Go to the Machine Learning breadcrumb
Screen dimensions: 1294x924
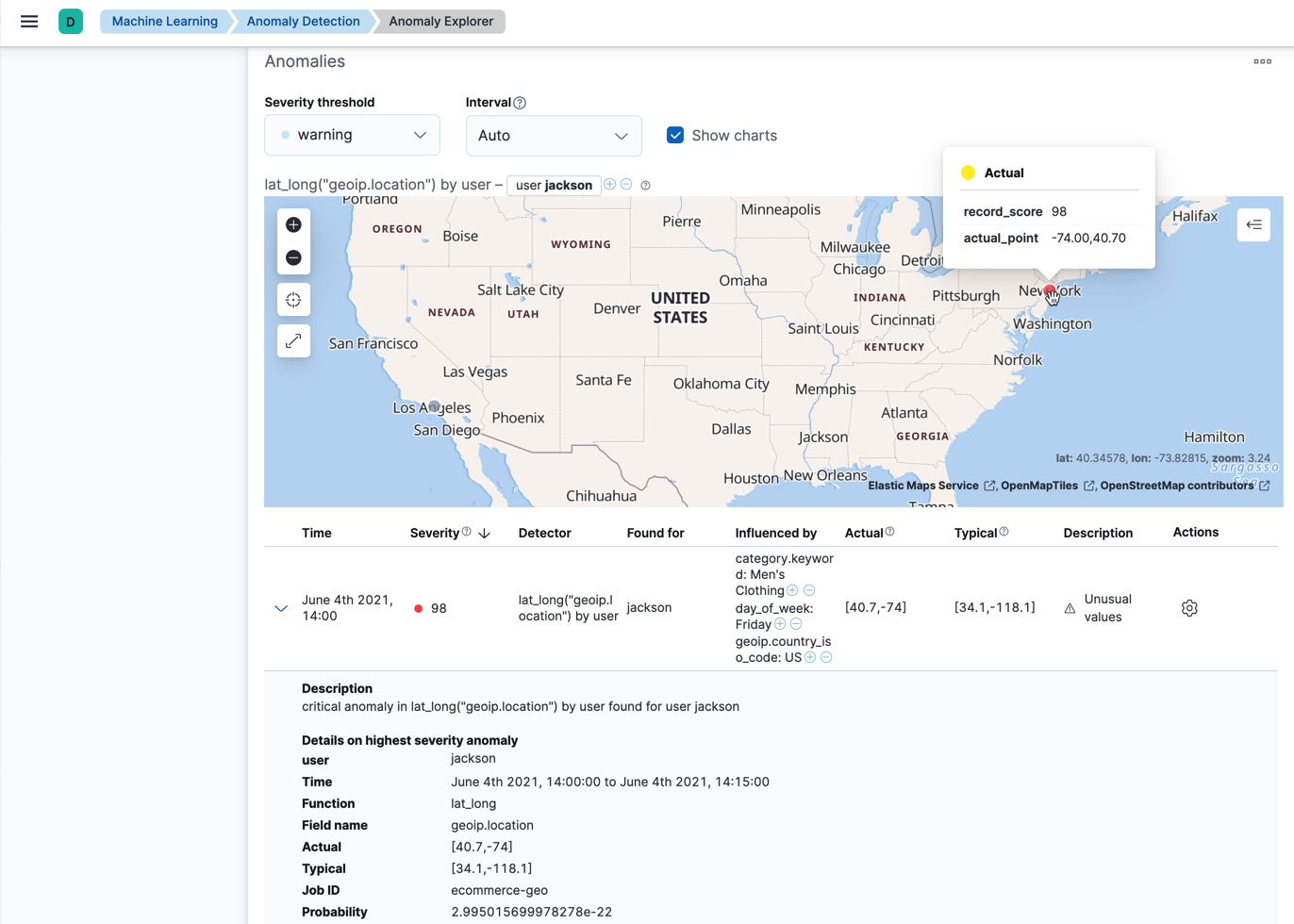(x=165, y=21)
